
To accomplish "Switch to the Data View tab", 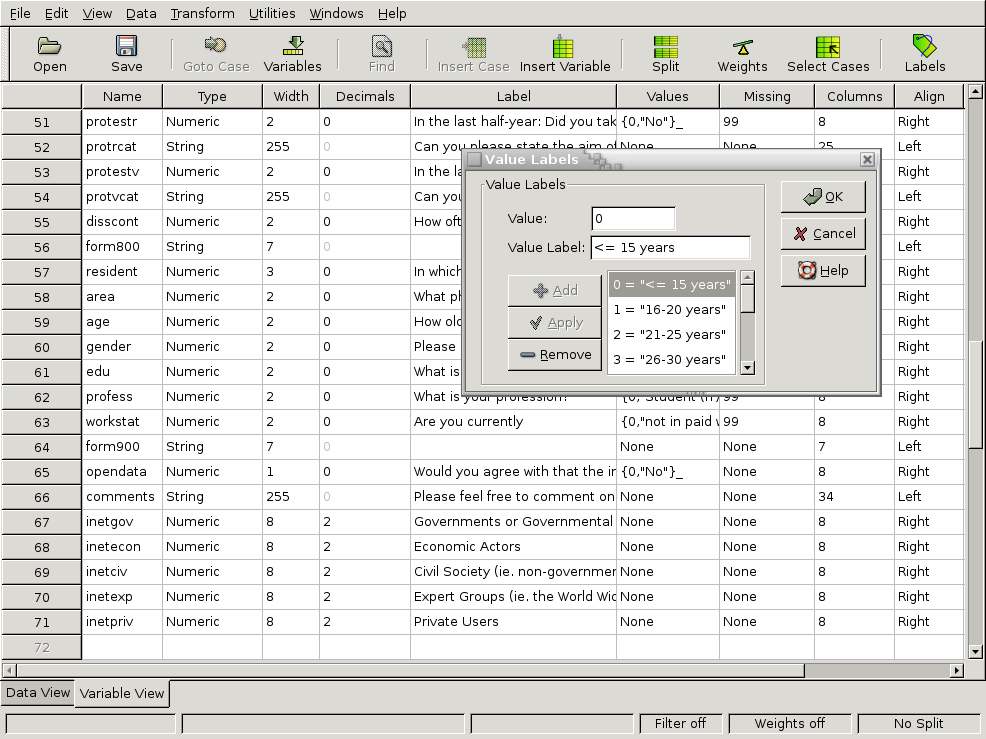I will (38, 692).
